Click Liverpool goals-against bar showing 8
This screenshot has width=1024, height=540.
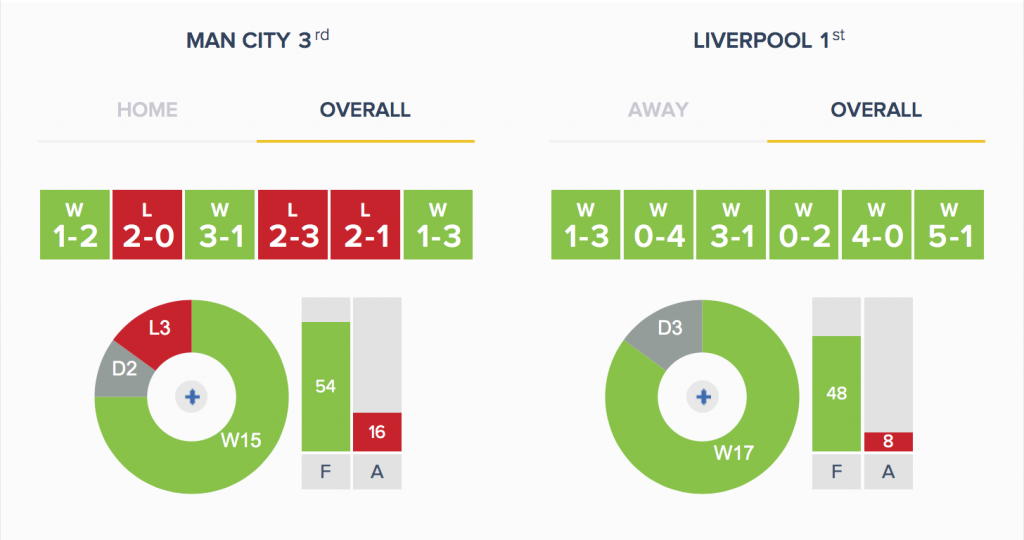(x=888, y=441)
